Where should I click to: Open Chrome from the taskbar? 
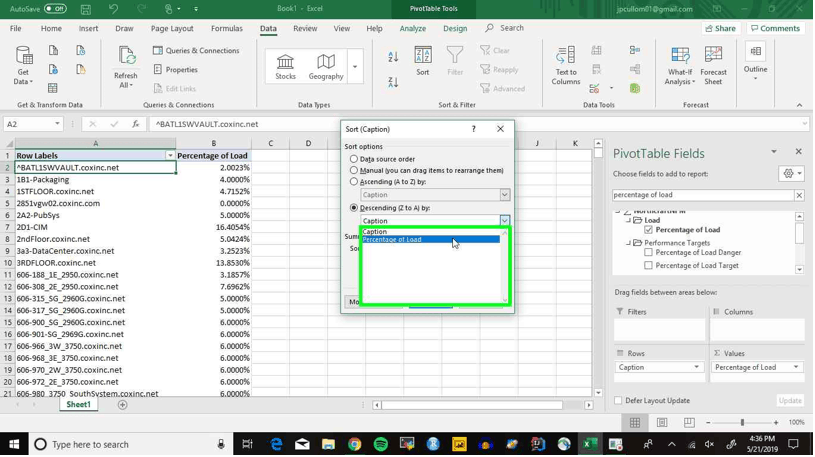355,445
